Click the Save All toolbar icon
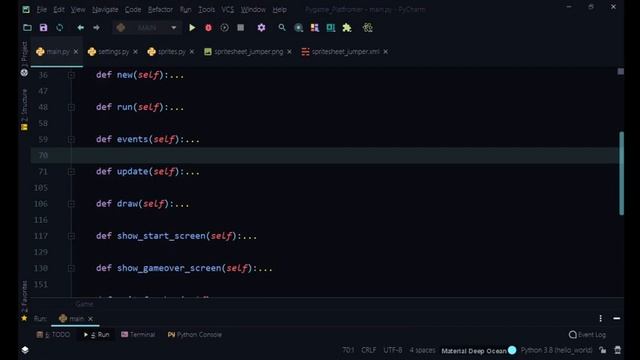The height and width of the screenshot is (360, 640). click(x=43, y=28)
